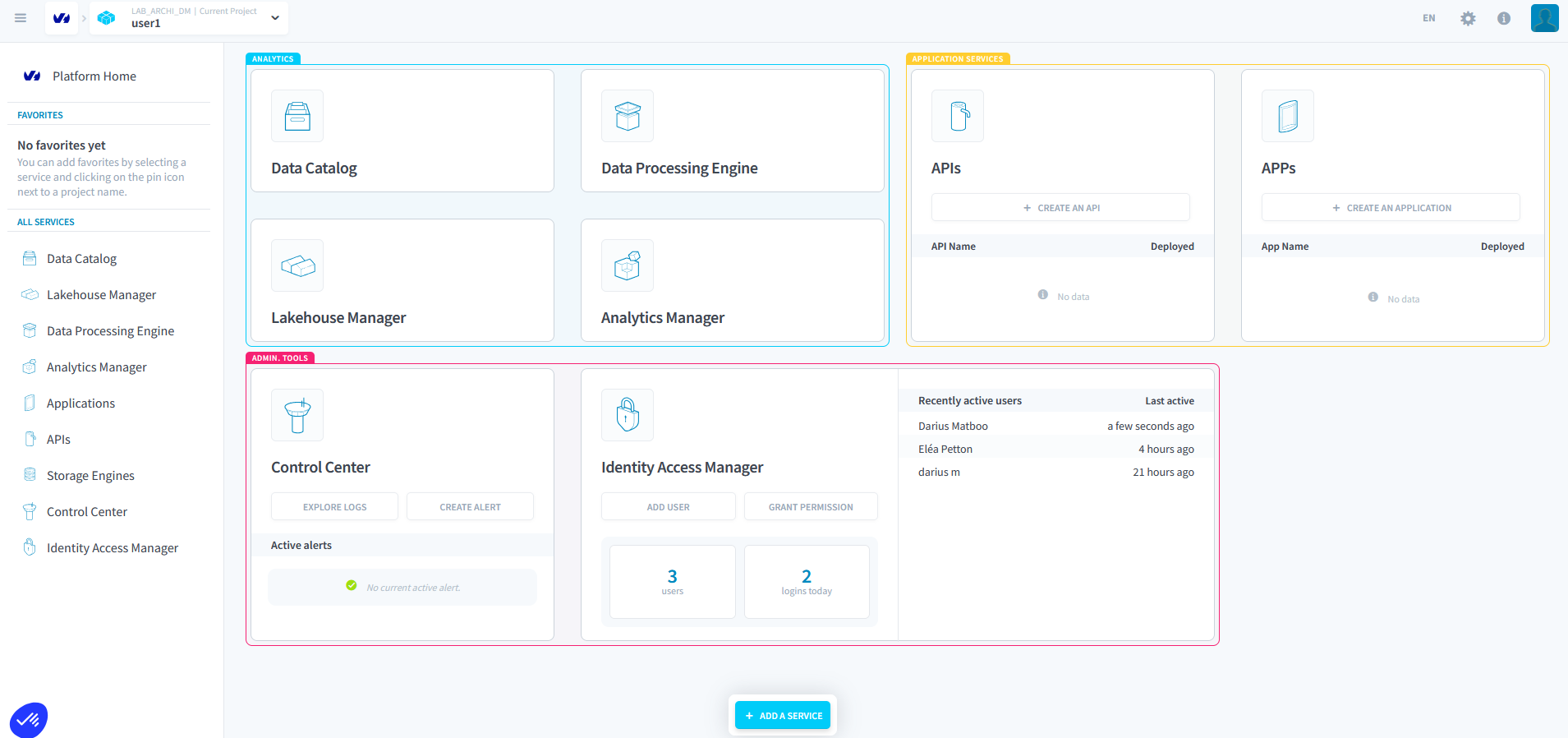Expand the user1 project dropdown
1568x738 pixels.
275,18
